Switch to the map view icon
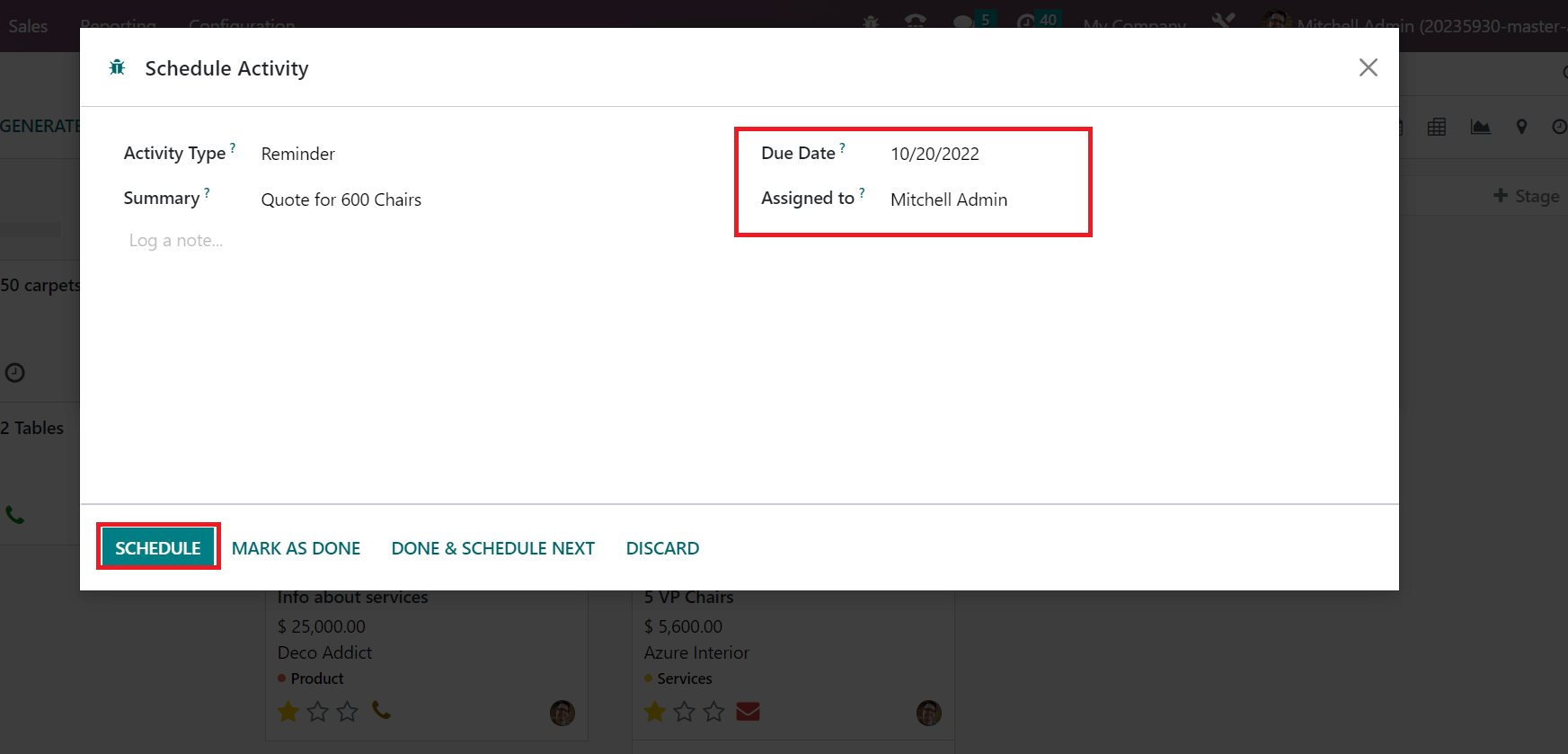The width and height of the screenshot is (1568, 754). [x=1521, y=127]
